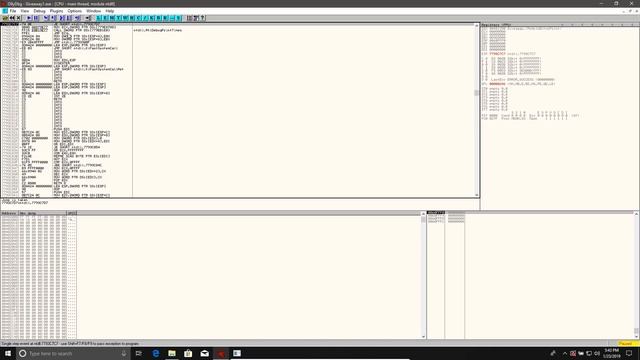The image size is (640, 360).
Task: Click the disassembly pane scrollbar thumb
Action: 476,93
